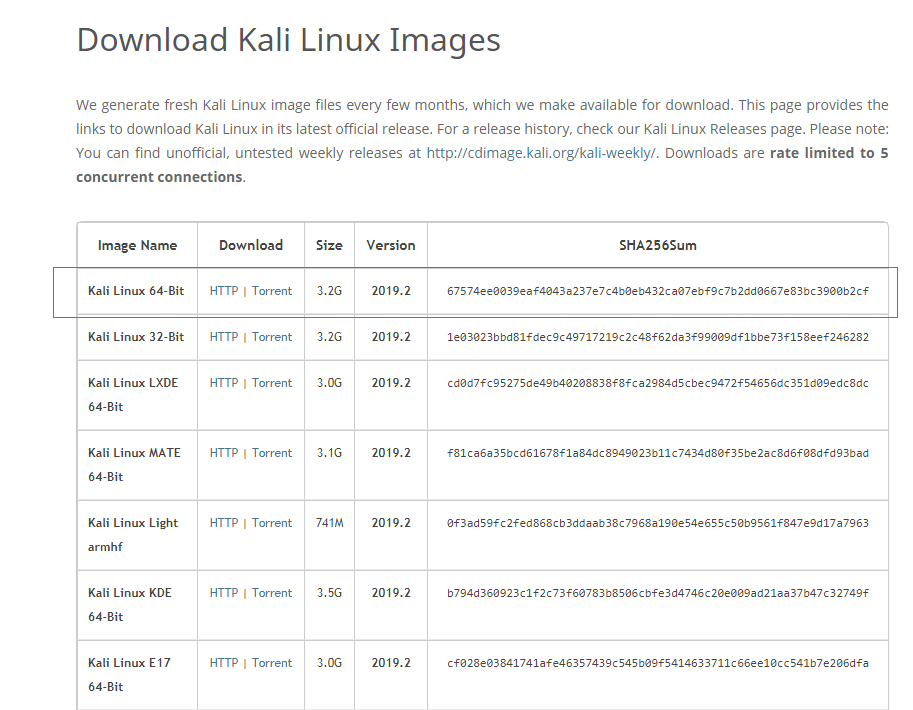Click version 2019.2 in the MATE 64-Bit row
The width and height of the screenshot is (913, 710).
click(x=391, y=453)
